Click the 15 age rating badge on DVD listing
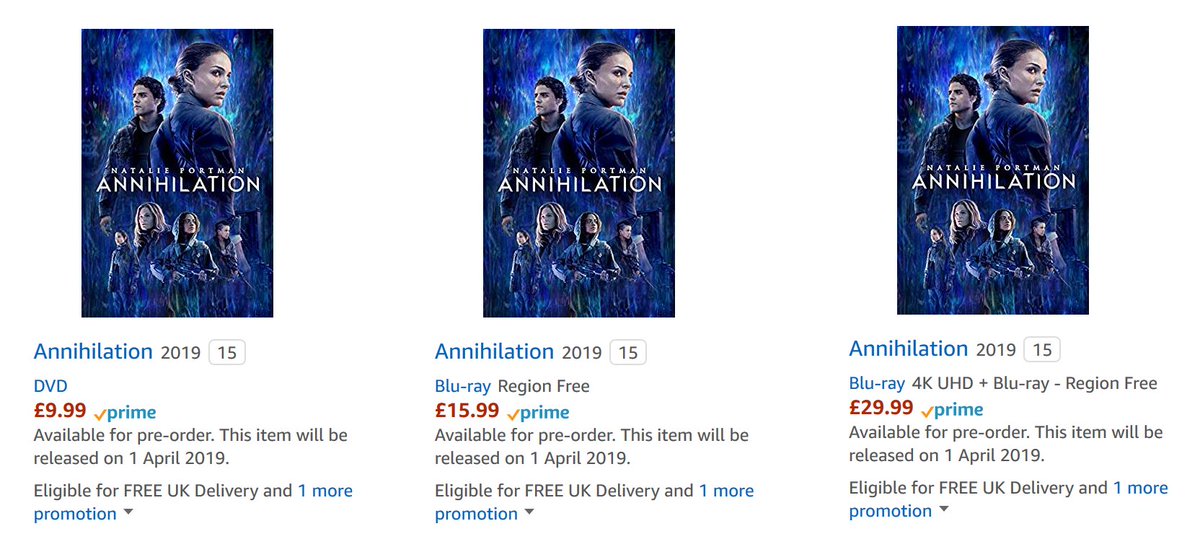The image size is (1200, 547). tap(227, 352)
